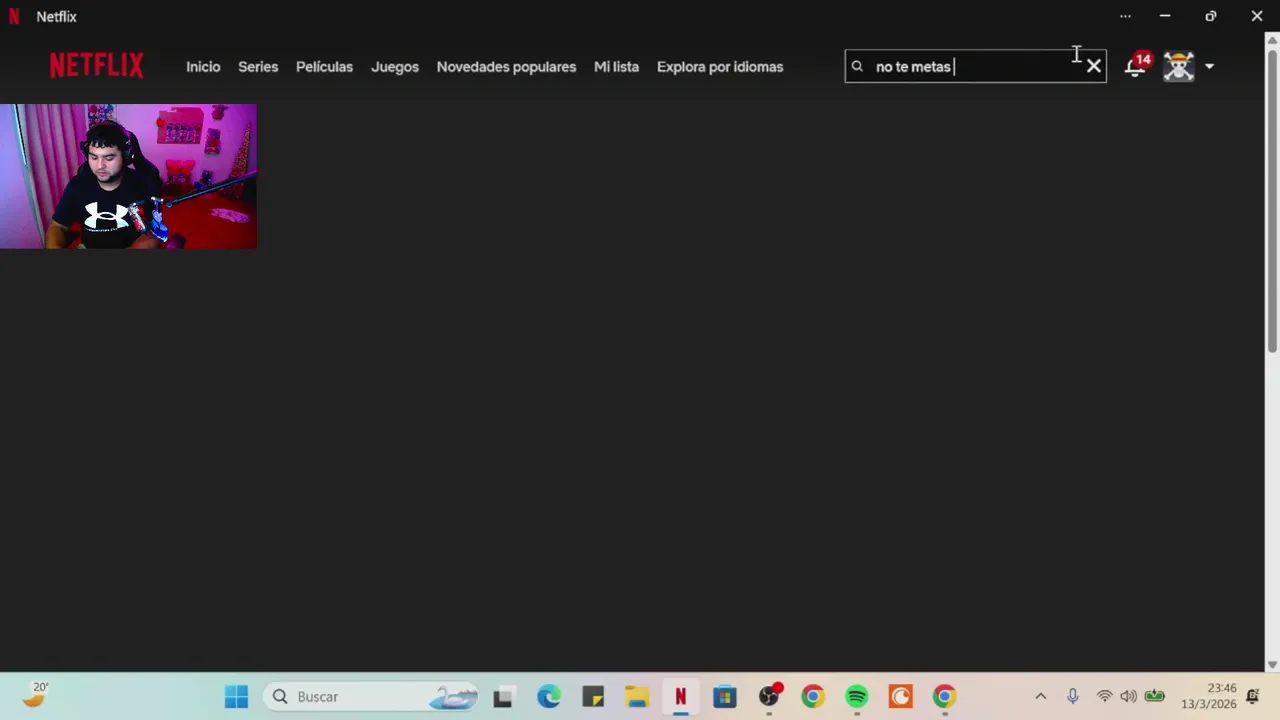Screen dimensions: 1280x720
Task: Clear the search text with X
Action: [x=1094, y=67]
